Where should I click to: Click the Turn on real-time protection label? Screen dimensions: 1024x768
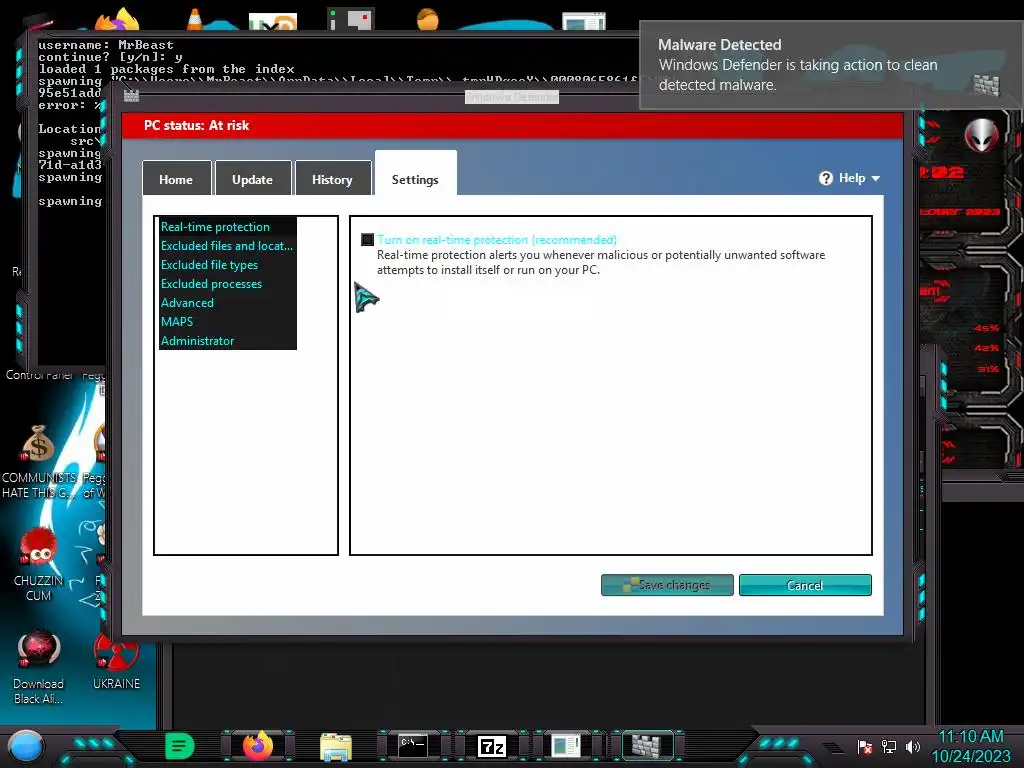497,240
